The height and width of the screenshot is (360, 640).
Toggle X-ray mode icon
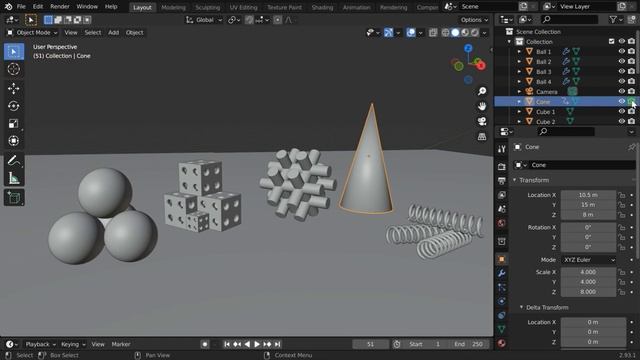click(x=433, y=33)
